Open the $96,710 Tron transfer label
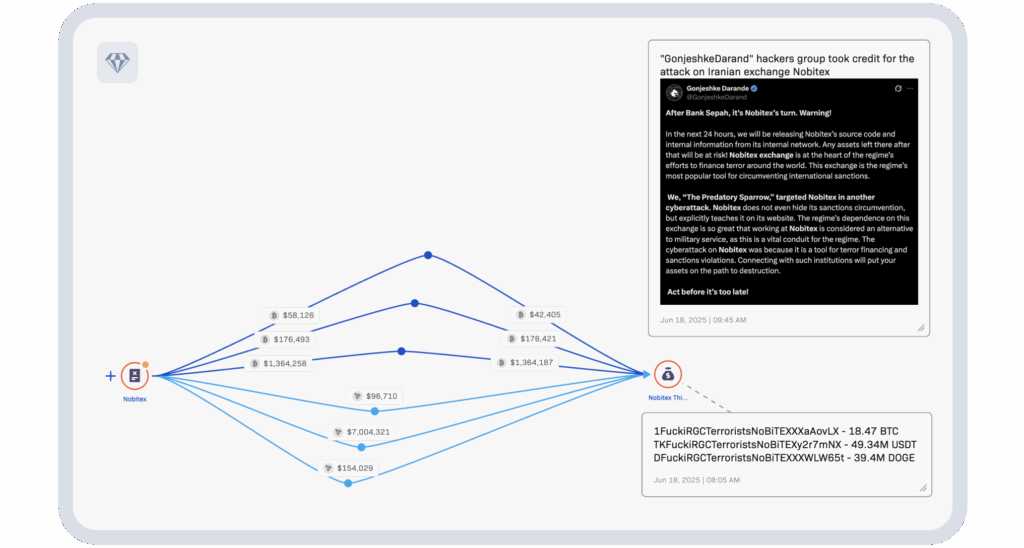 coord(375,396)
